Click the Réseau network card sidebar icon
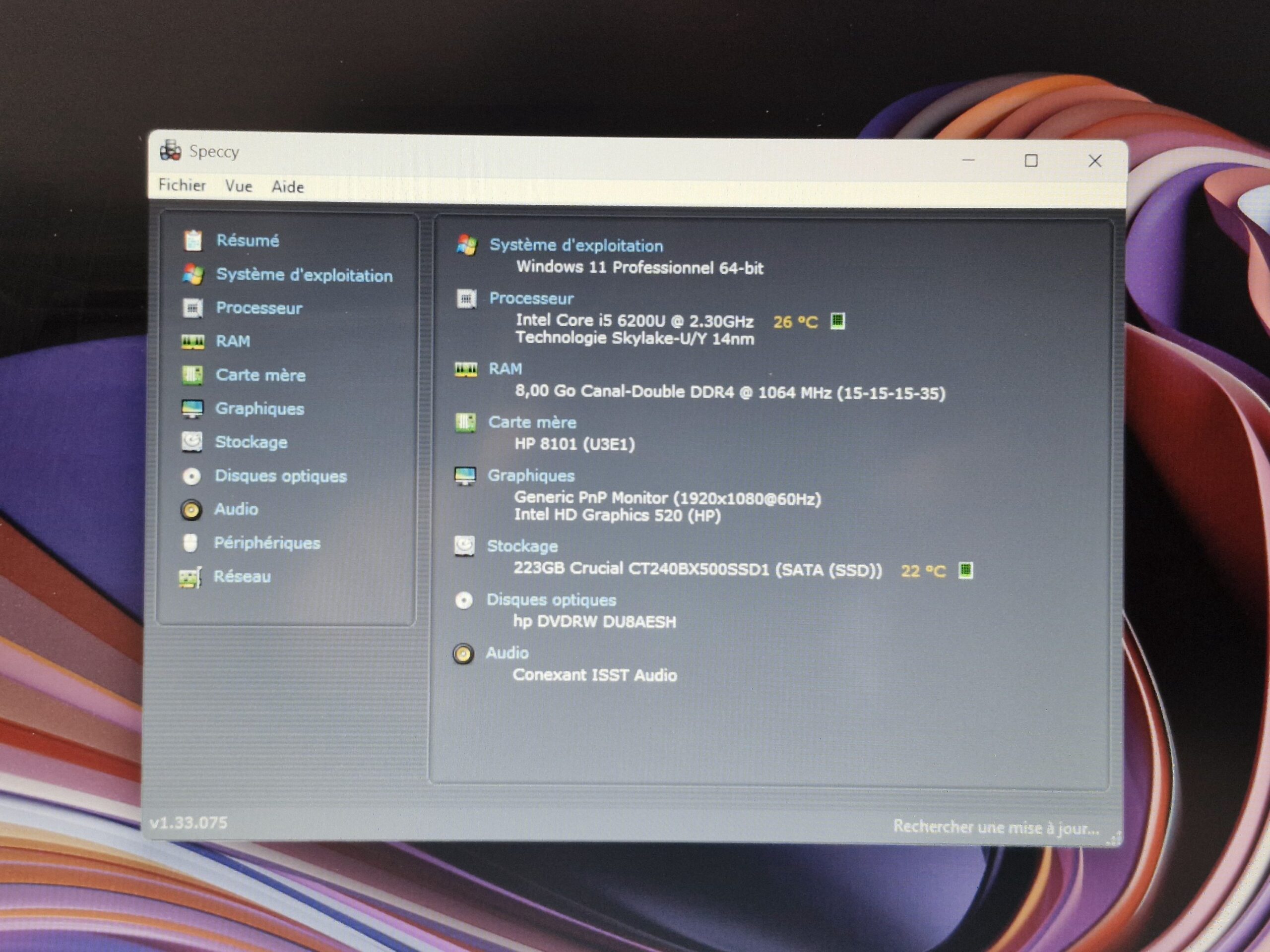The image size is (1270, 952). (190, 577)
